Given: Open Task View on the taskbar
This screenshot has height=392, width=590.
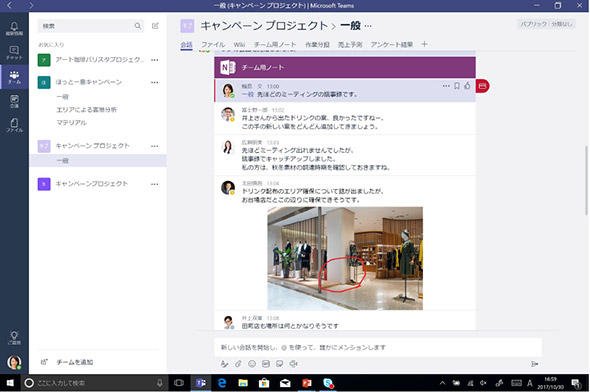Looking at the screenshot, I should pyautogui.click(x=179, y=383).
